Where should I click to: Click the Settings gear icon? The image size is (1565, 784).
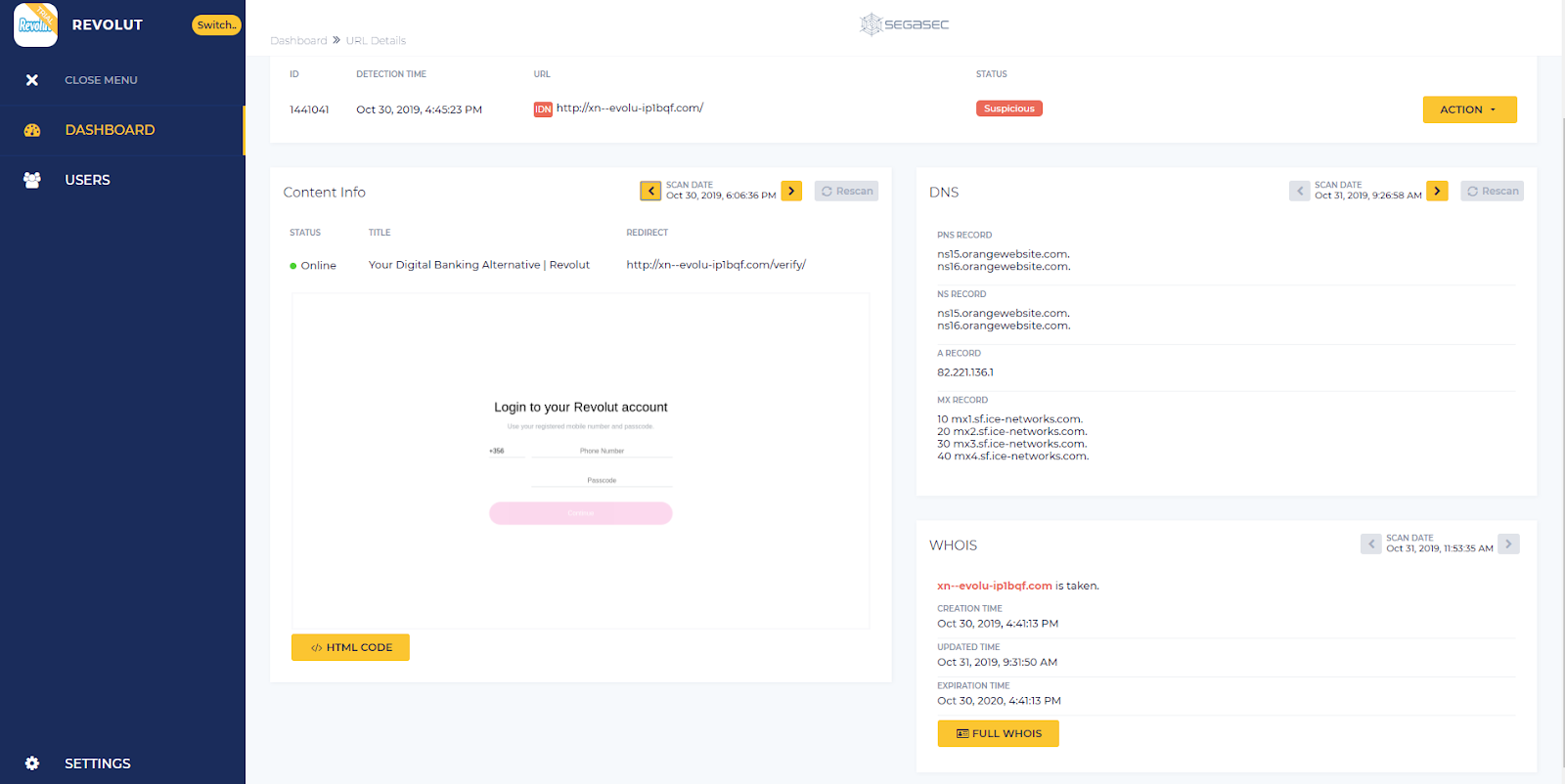(32, 763)
